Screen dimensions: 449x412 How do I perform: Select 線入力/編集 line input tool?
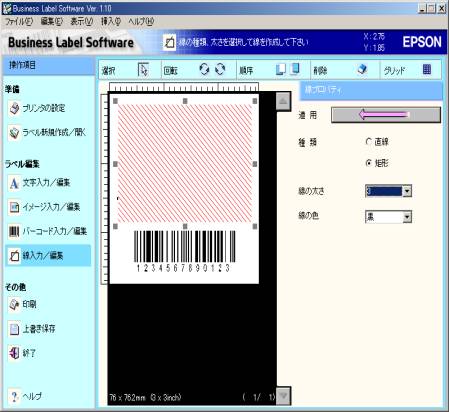pyautogui.click(x=48, y=255)
